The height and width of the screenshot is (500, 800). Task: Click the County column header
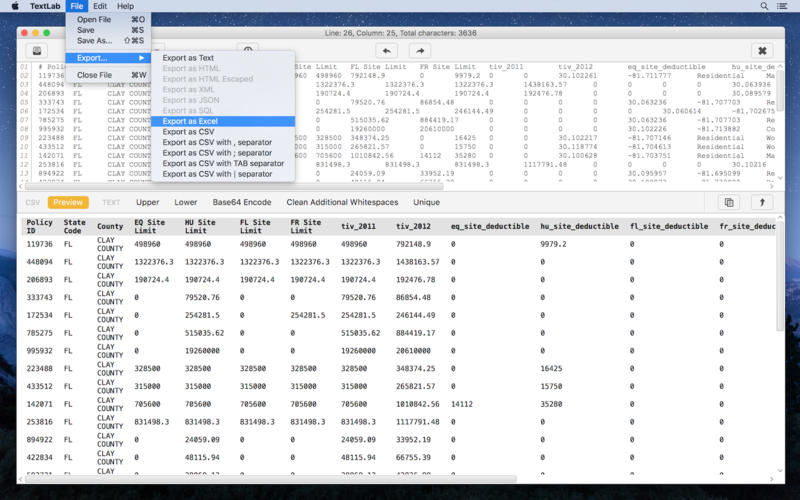coord(110,226)
